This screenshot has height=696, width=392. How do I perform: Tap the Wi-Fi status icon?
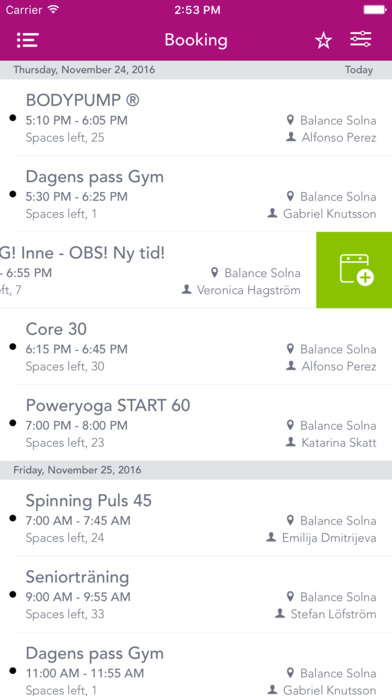tap(53, 10)
